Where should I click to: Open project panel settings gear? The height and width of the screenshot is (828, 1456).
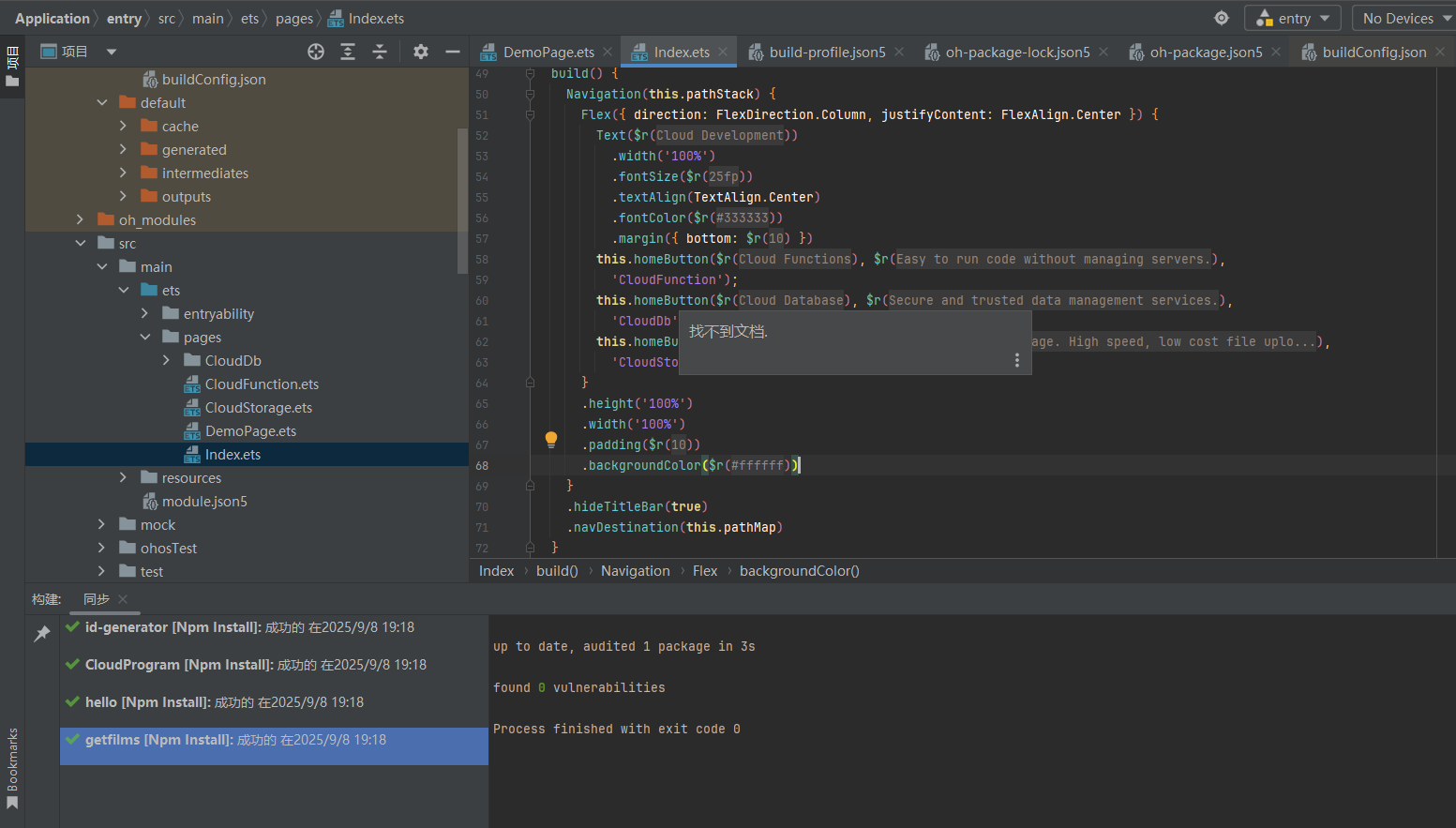pyautogui.click(x=421, y=52)
